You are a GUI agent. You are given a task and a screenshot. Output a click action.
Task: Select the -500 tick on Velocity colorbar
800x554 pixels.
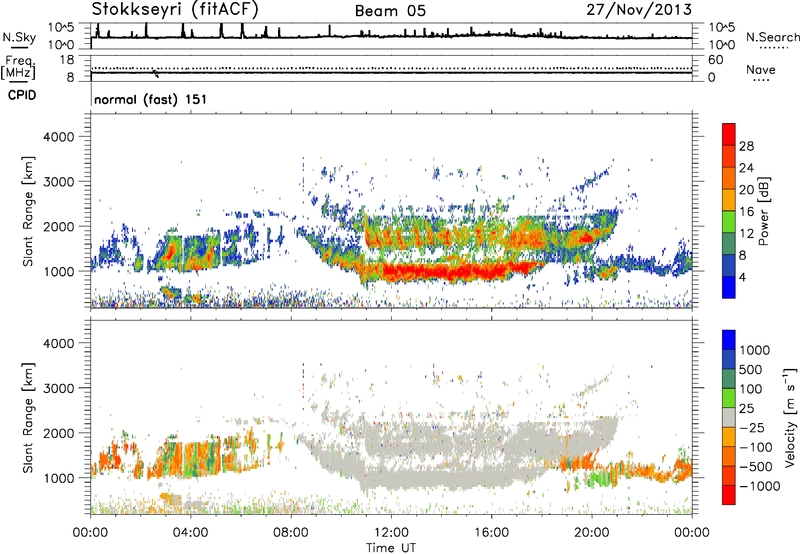756,466
